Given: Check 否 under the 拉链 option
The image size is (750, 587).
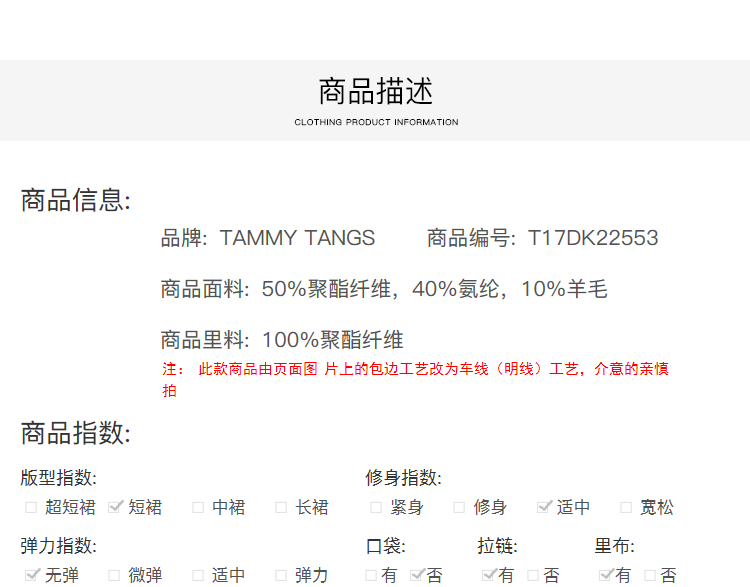Looking at the screenshot, I should click(x=533, y=575).
